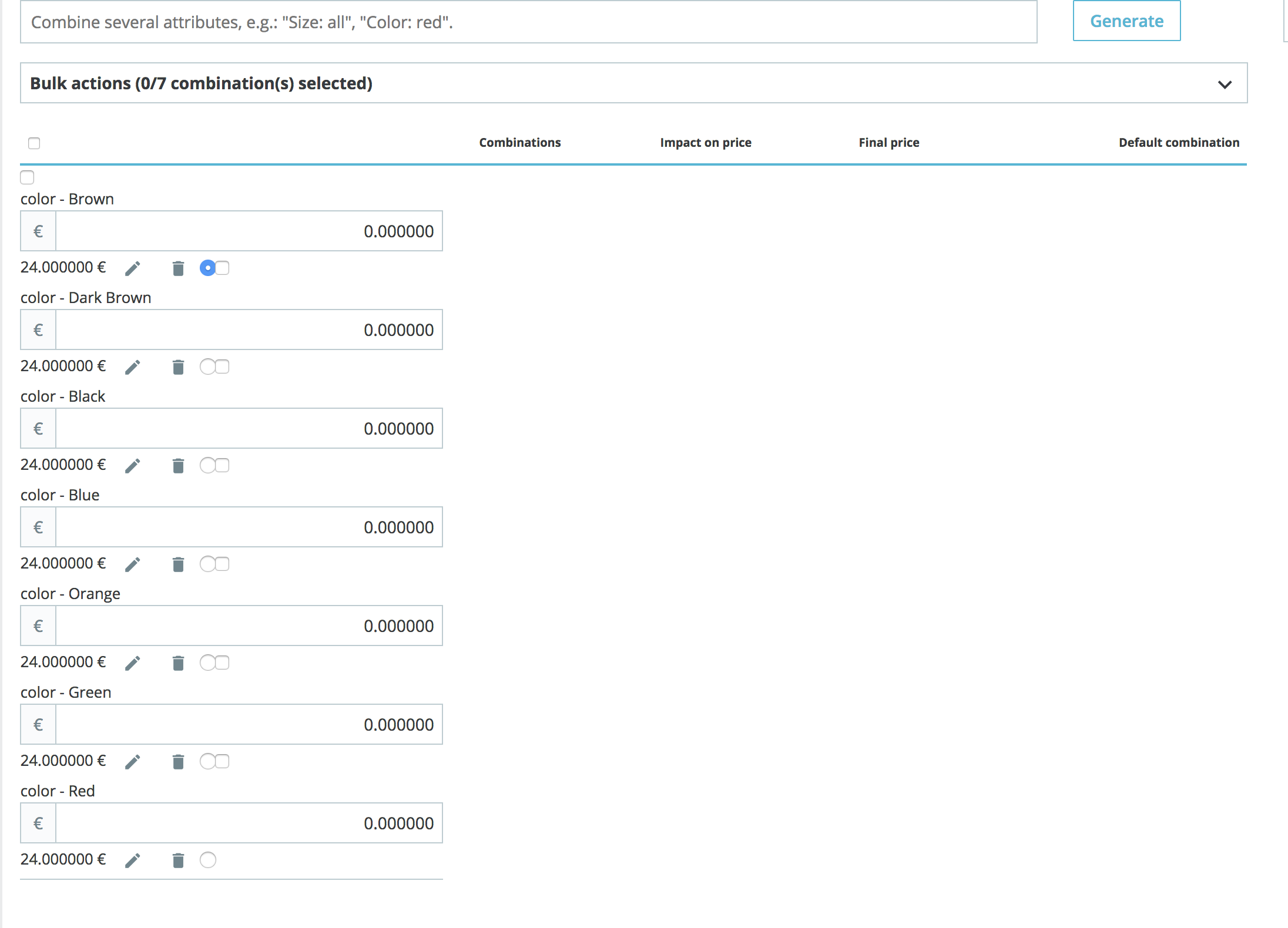Click pencil icon for Dark Brown
The width and height of the screenshot is (1288, 928).
(x=133, y=367)
